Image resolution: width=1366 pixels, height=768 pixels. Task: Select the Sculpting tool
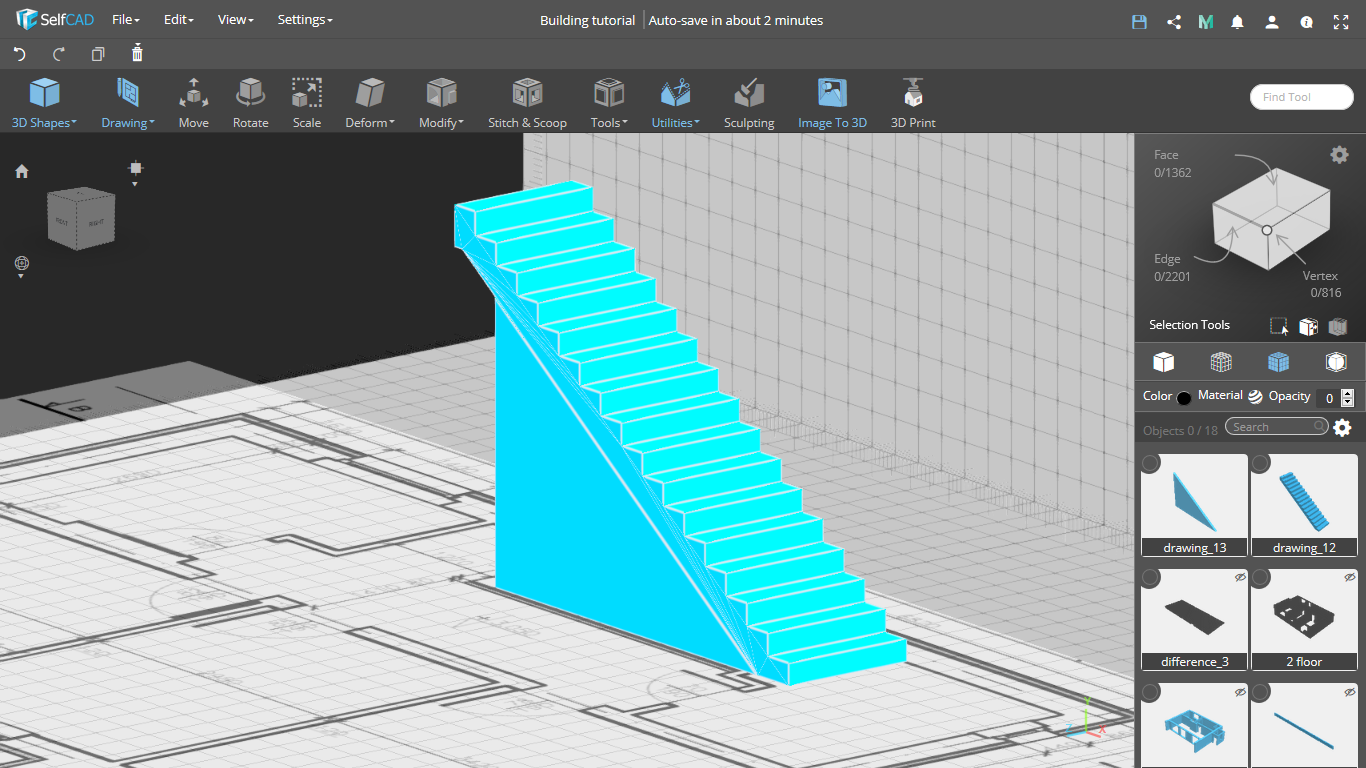pos(749,103)
